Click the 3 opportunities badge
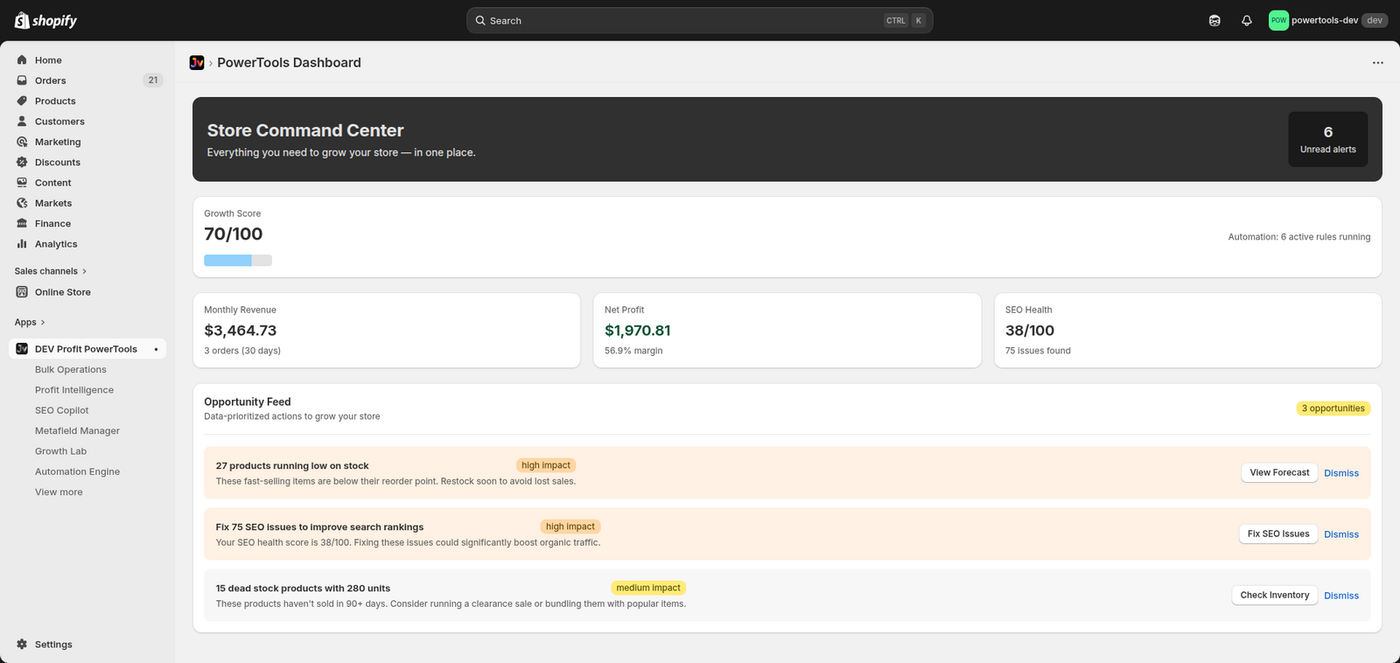Screen dimensions: 1400x663 click(1333, 408)
